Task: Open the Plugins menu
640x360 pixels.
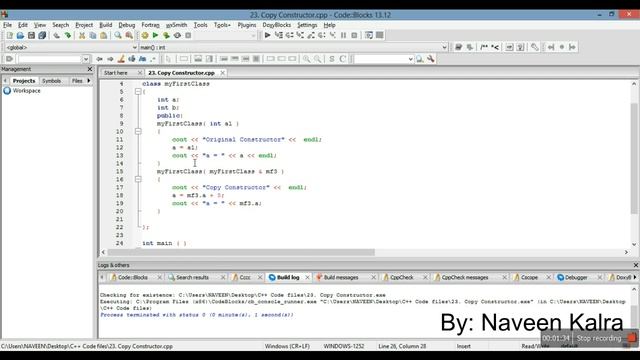Action: [x=247, y=25]
